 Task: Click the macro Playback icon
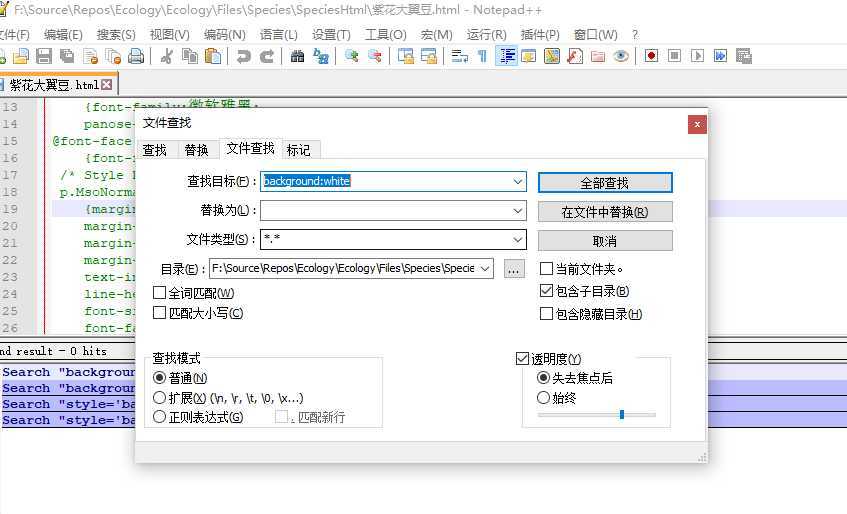tap(697, 56)
